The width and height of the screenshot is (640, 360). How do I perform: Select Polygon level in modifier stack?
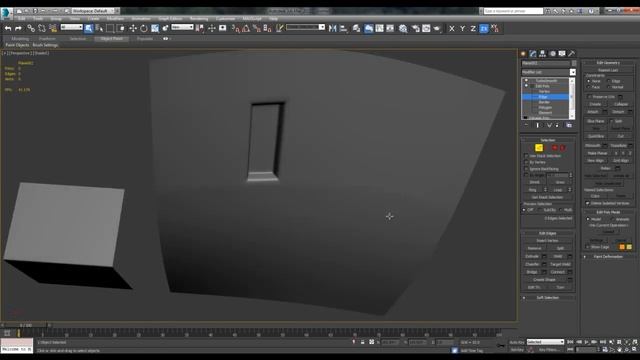(x=545, y=107)
